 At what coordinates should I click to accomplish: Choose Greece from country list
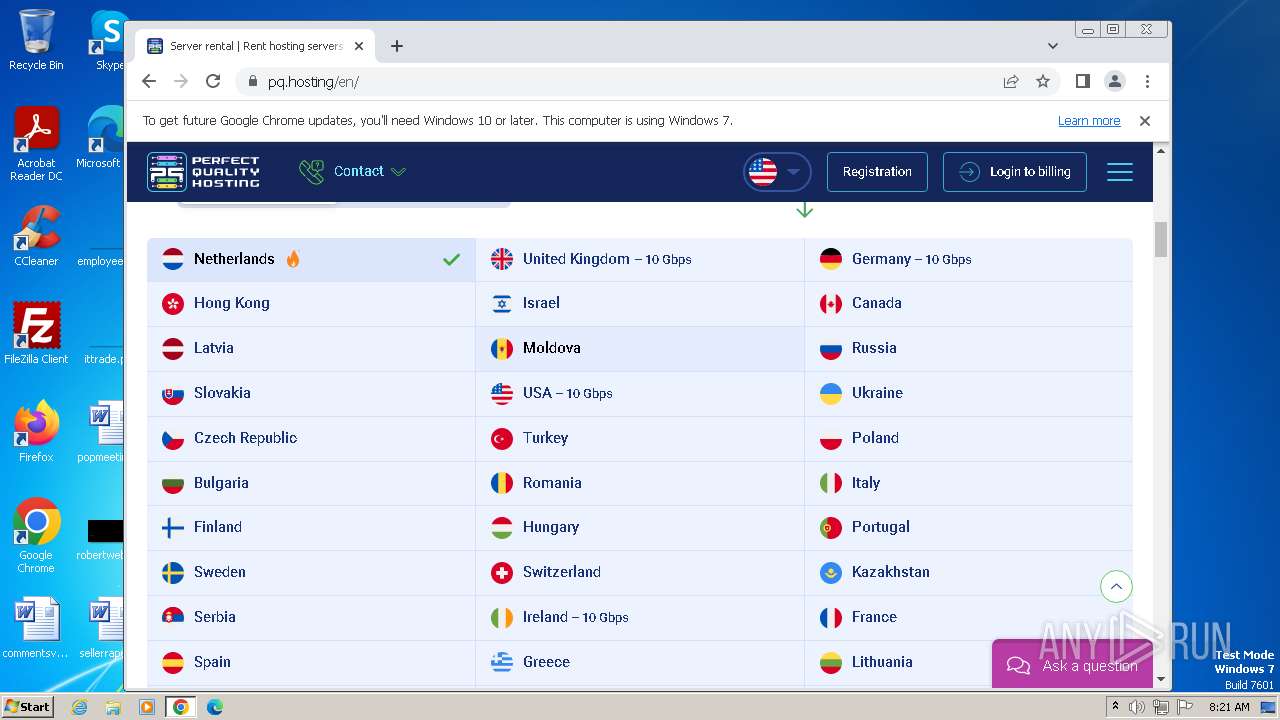tap(640, 662)
